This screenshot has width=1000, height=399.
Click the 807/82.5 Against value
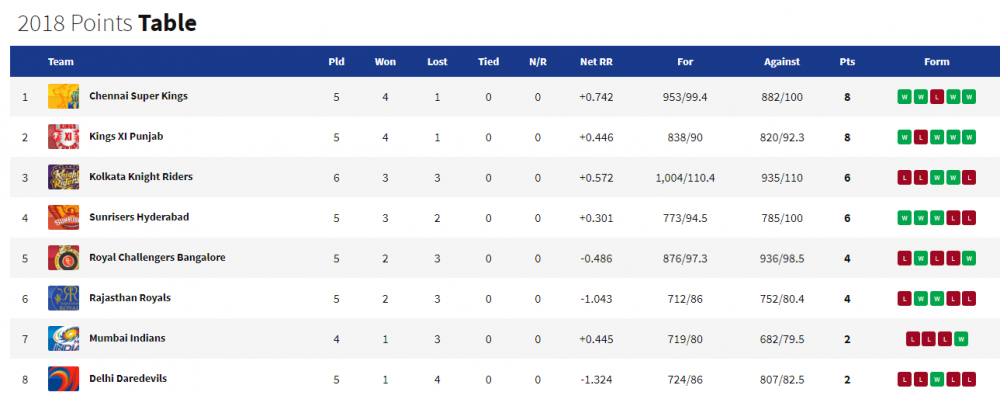tap(782, 379)
